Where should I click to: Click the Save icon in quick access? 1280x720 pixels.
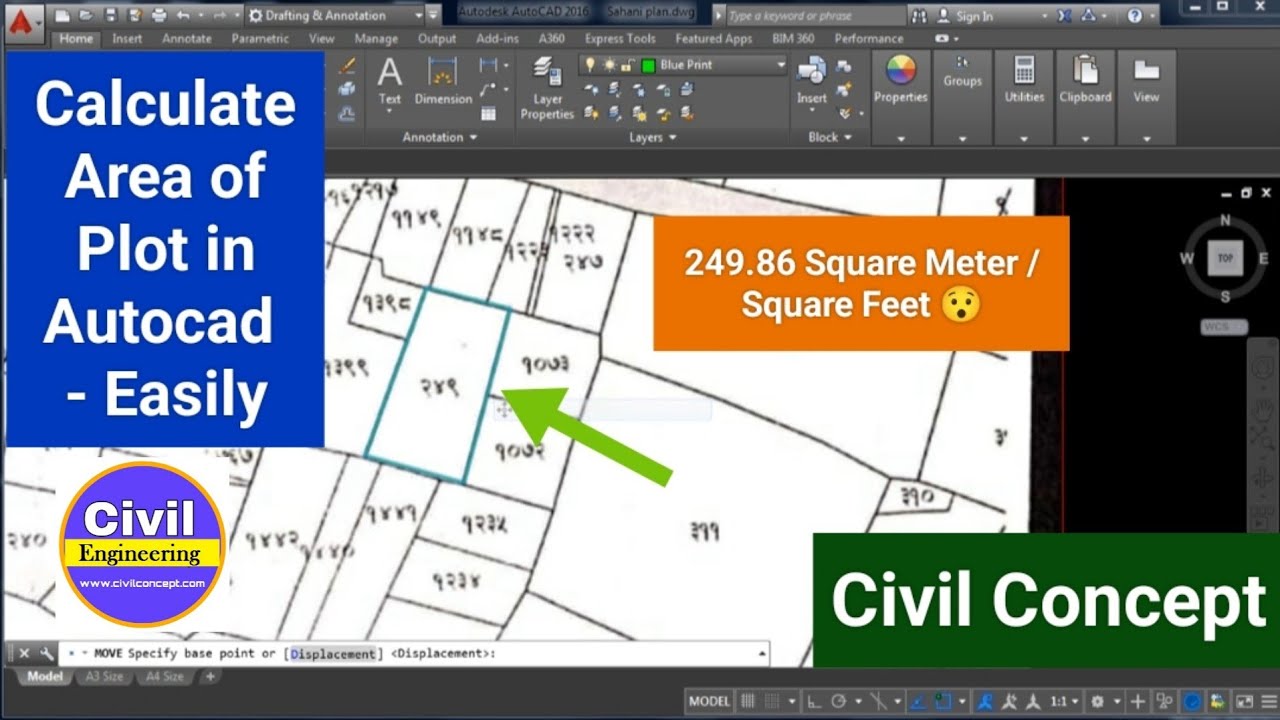tap(110, 16)
